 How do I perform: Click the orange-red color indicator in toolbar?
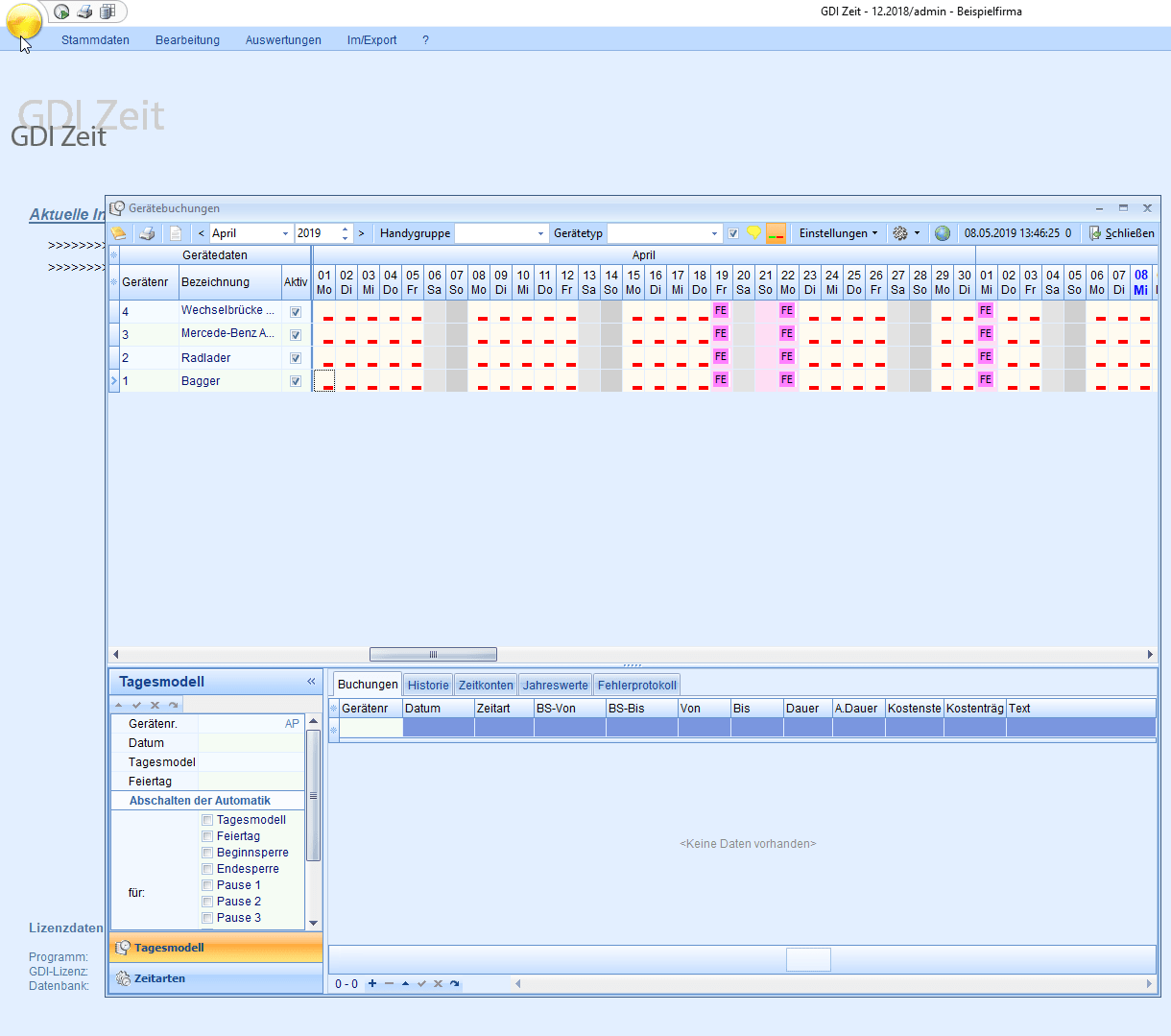point(776,233)
